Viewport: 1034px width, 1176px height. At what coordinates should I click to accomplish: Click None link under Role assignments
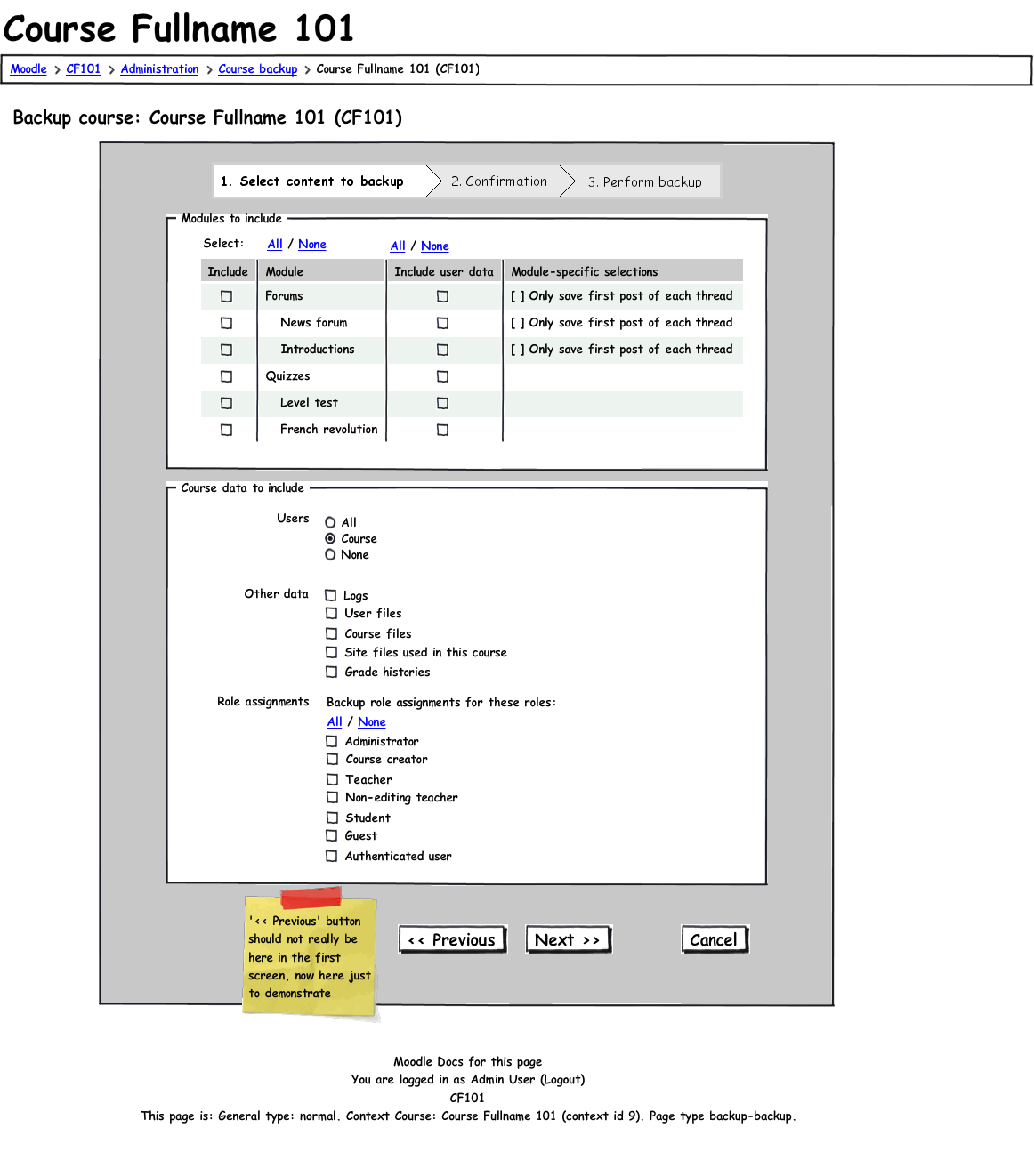pyautogui.click(x=371, y=721)
